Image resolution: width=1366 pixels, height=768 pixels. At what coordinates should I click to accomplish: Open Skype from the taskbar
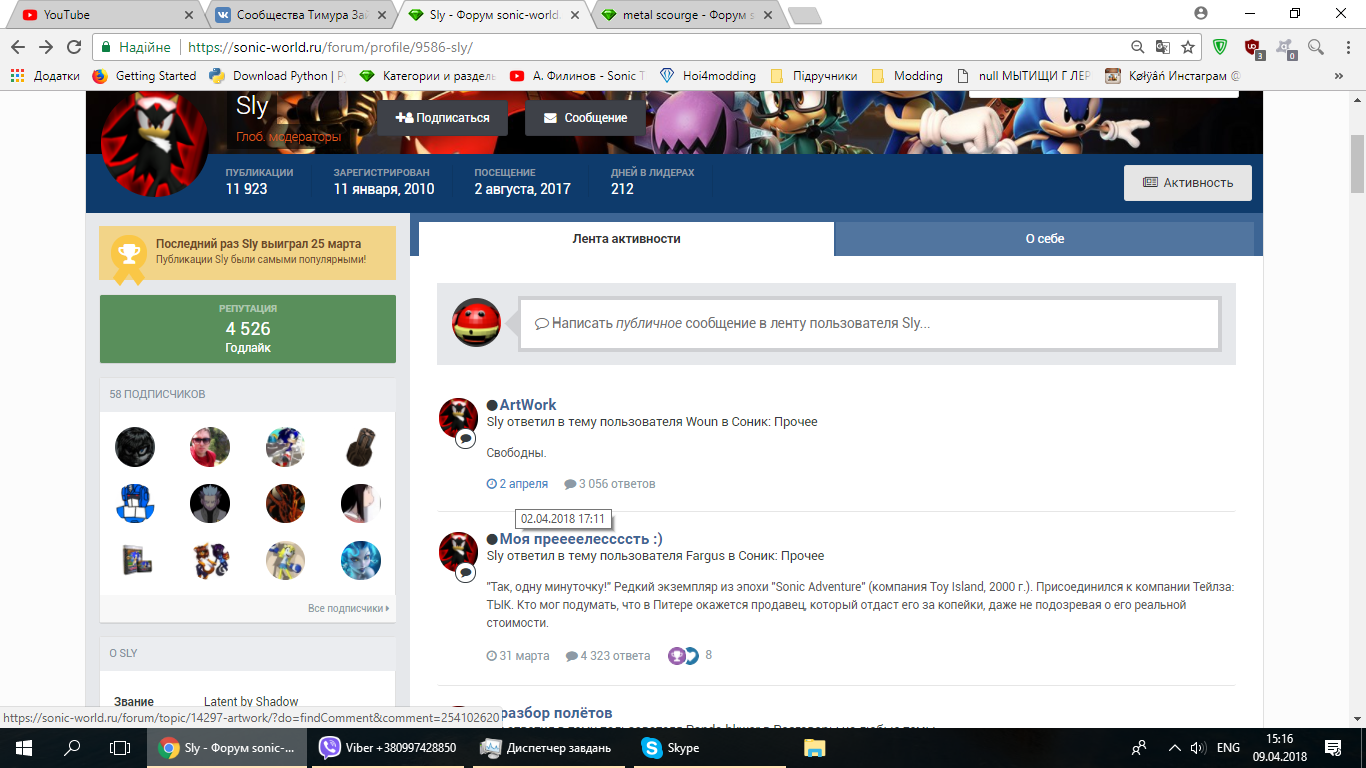[x=671, y=748]
